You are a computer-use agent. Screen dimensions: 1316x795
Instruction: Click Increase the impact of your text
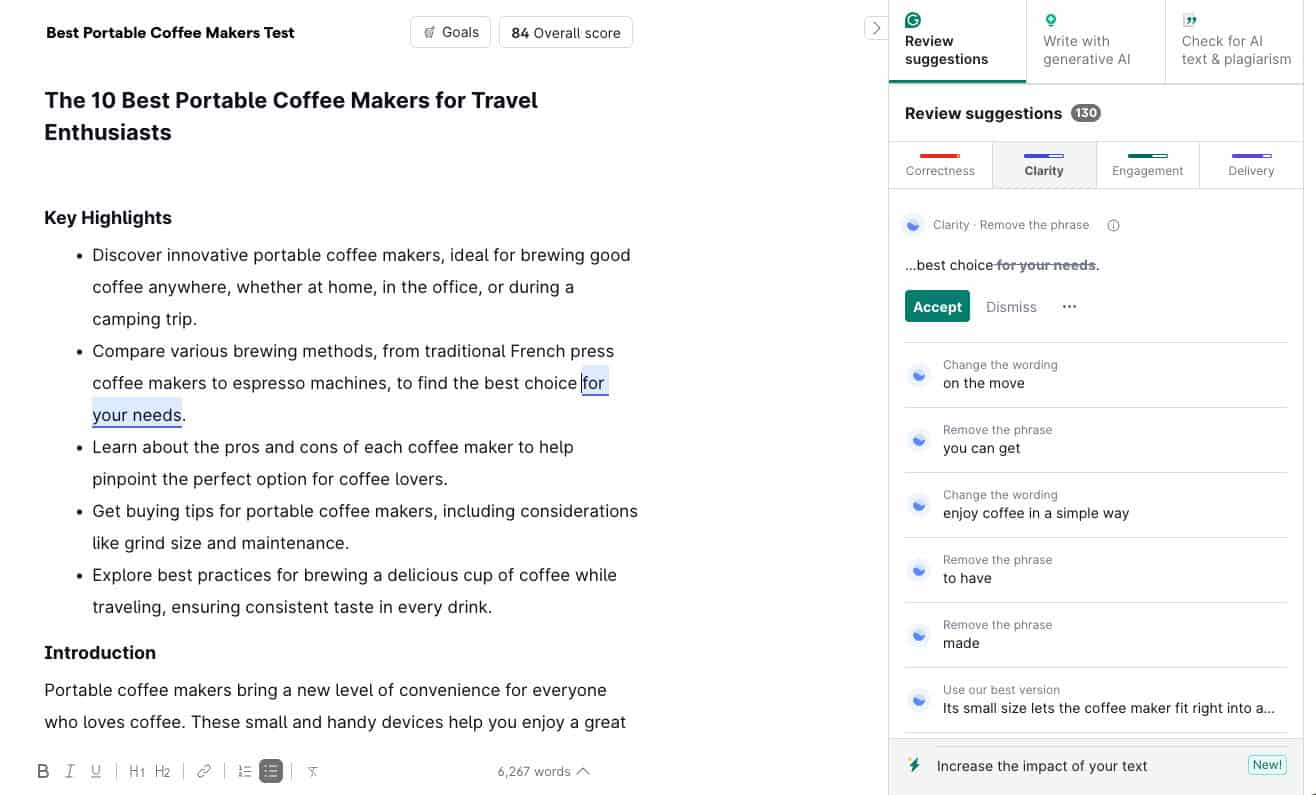1042,766
